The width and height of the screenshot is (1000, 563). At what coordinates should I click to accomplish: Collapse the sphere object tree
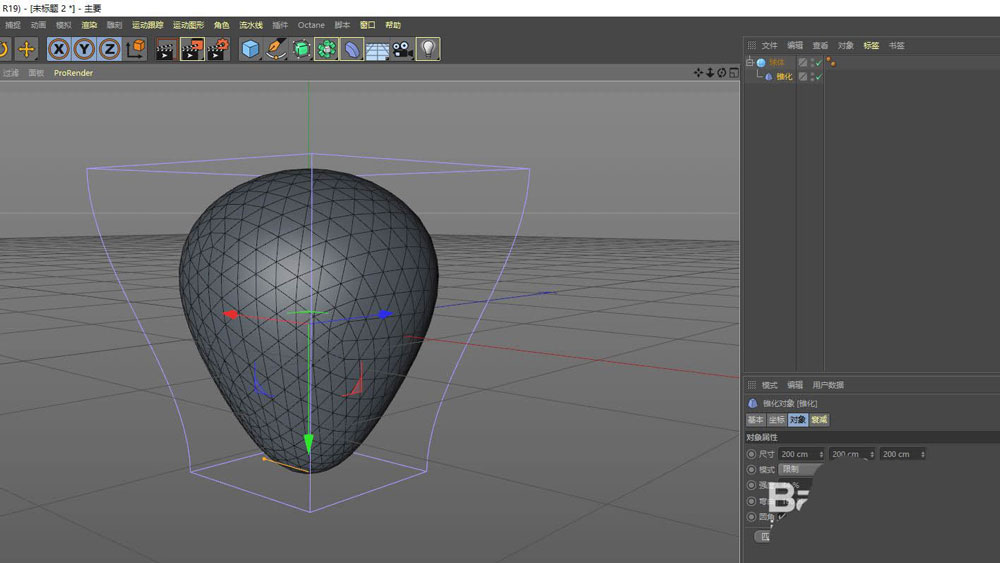tap(749, 62)
